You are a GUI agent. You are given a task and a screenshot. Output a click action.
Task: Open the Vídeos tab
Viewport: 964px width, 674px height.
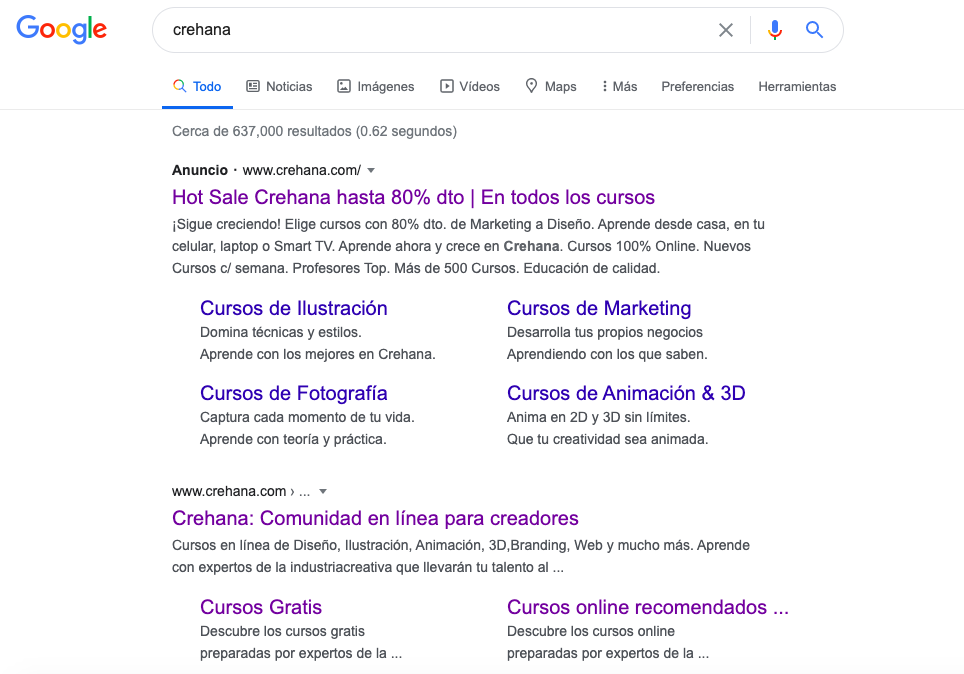[469, 87]
